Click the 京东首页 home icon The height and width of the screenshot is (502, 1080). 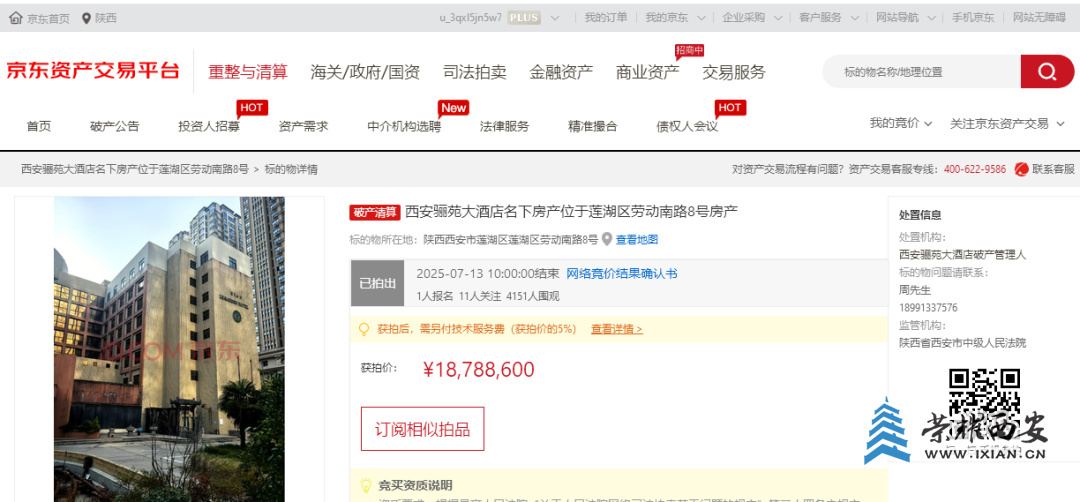tap(15, 18)
